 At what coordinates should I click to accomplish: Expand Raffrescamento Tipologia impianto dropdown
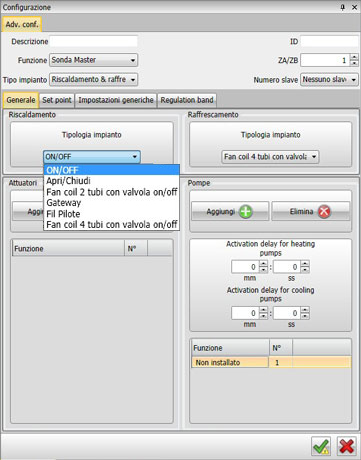click(x=270, y=157)
